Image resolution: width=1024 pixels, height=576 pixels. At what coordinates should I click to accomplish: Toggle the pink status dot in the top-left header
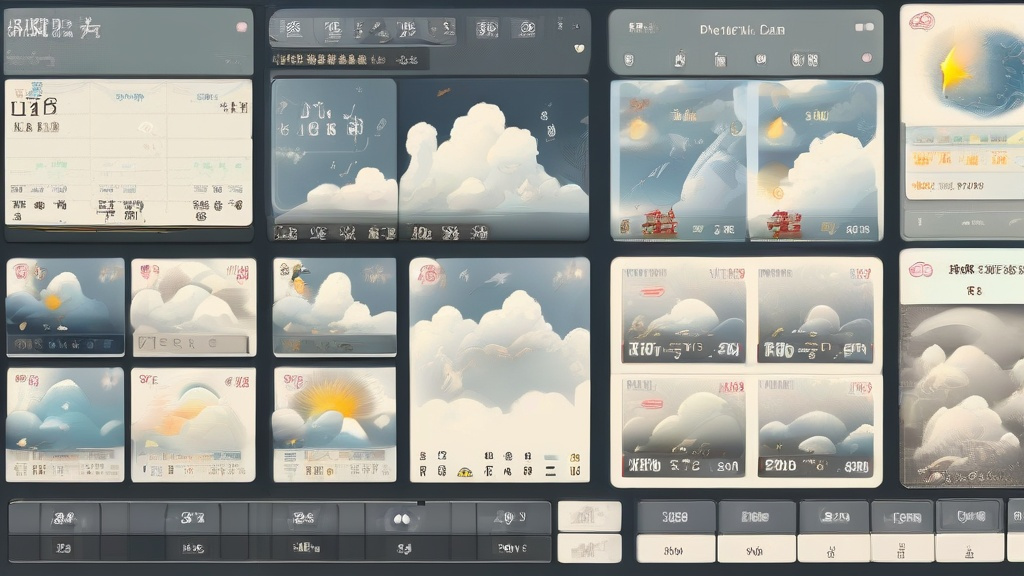(241, 26)
